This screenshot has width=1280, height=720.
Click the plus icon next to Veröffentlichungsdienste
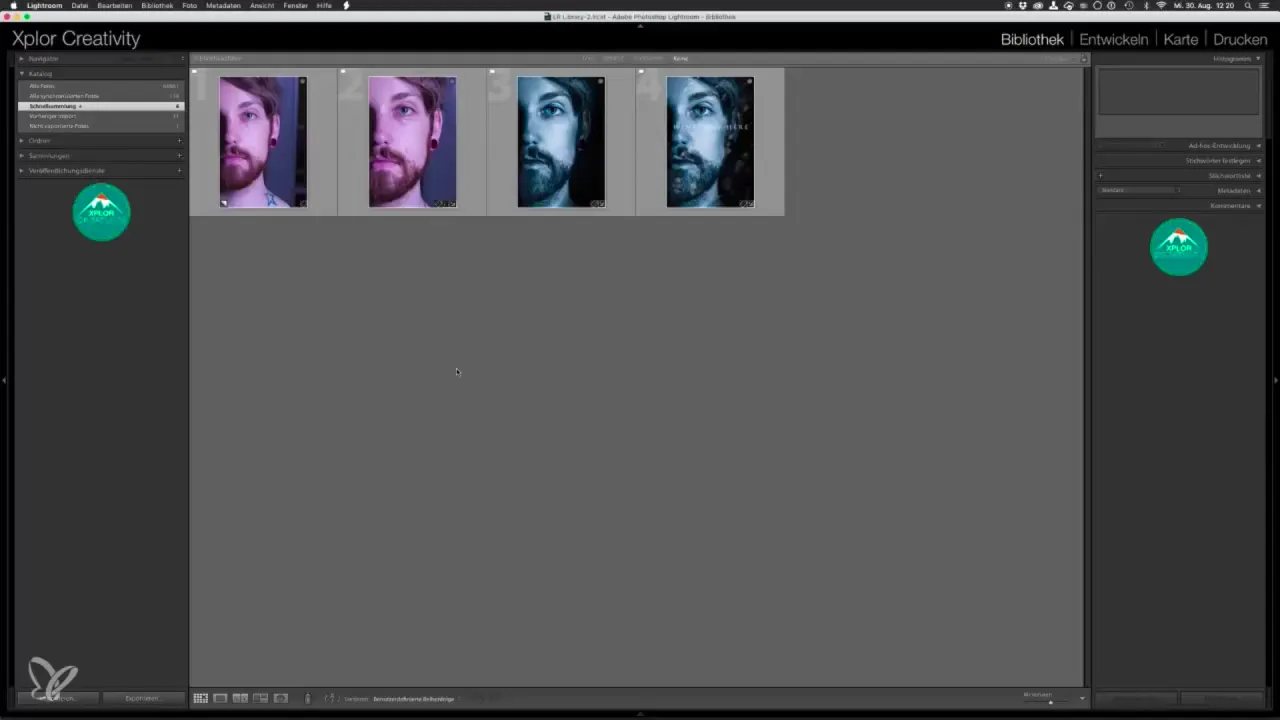[x=179, y=171]
